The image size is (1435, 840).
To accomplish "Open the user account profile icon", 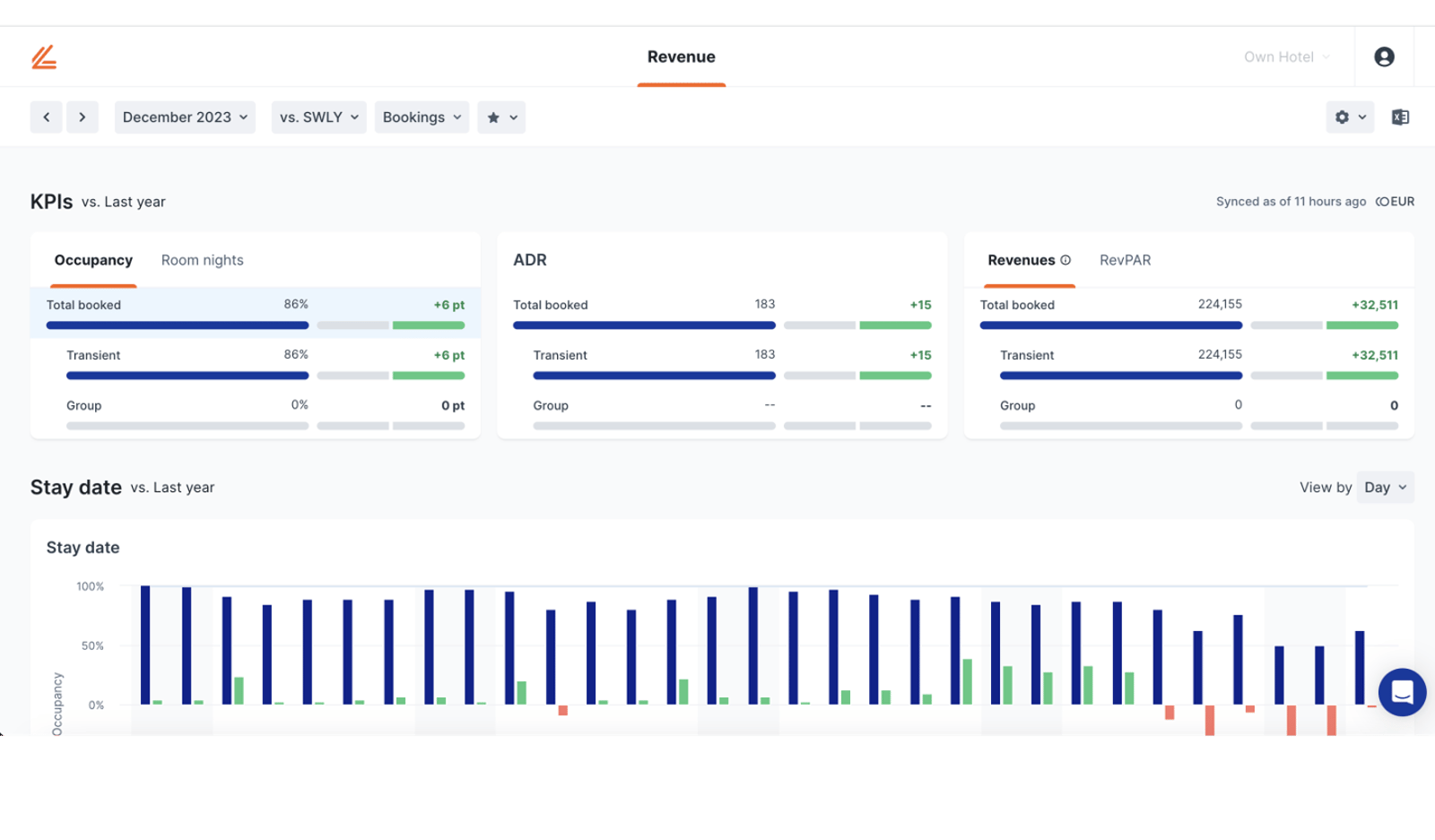I will click(x=1384, y=57).
